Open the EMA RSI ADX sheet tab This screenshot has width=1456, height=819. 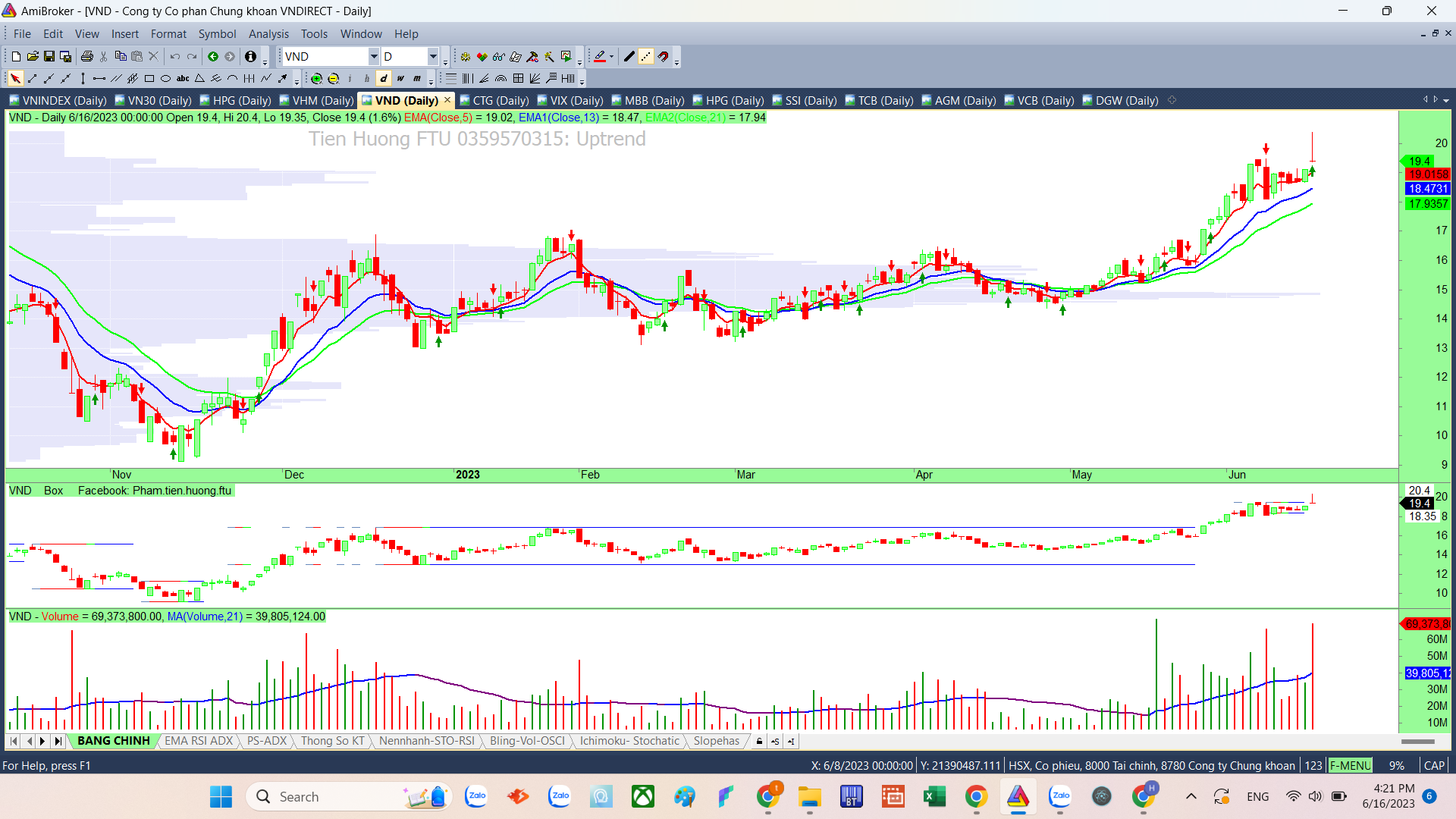199,741
